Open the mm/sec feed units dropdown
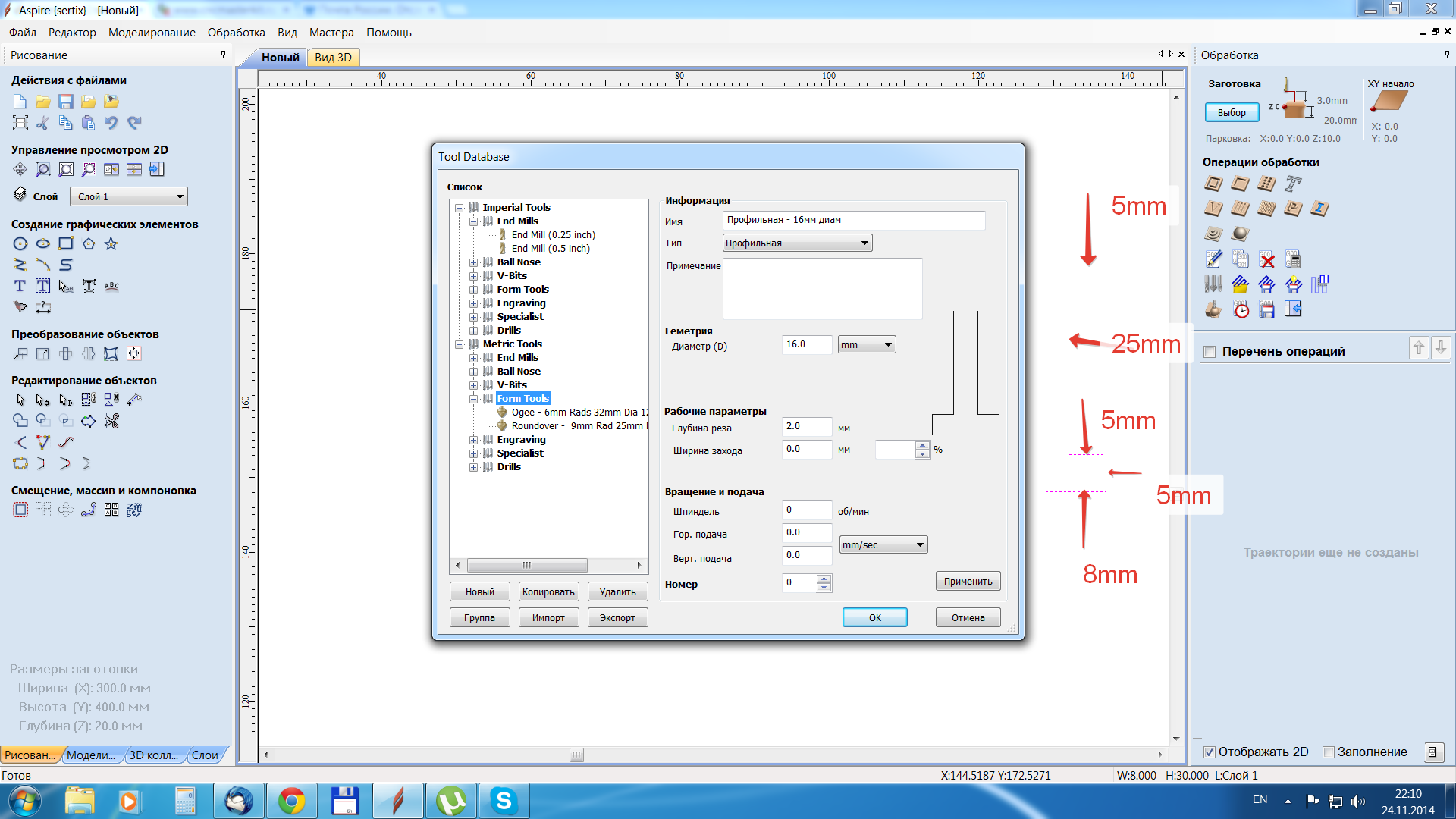 coord(883,545)
